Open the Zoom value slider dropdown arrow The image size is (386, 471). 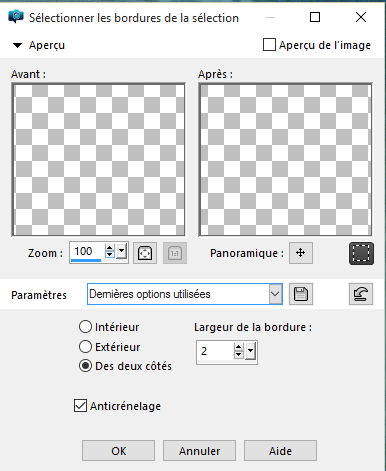click(x=122, y=251)
